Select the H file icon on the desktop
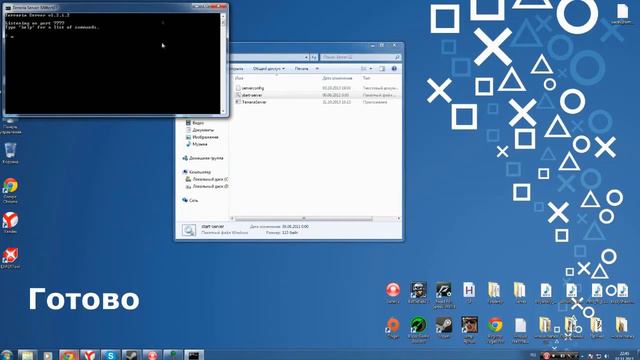The height and width of the screenshot is (360, 640). pyautogui.click(x=469, y=293)
